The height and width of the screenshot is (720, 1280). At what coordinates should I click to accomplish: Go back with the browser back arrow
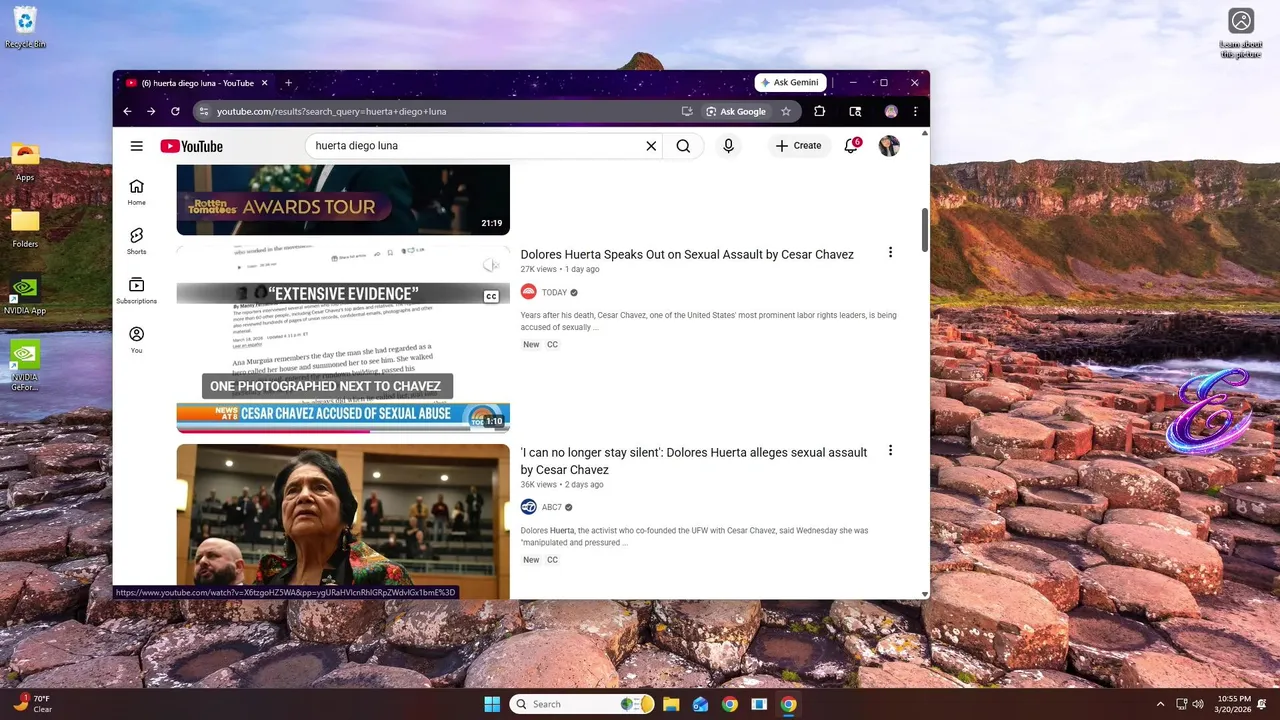pos(127,111)
